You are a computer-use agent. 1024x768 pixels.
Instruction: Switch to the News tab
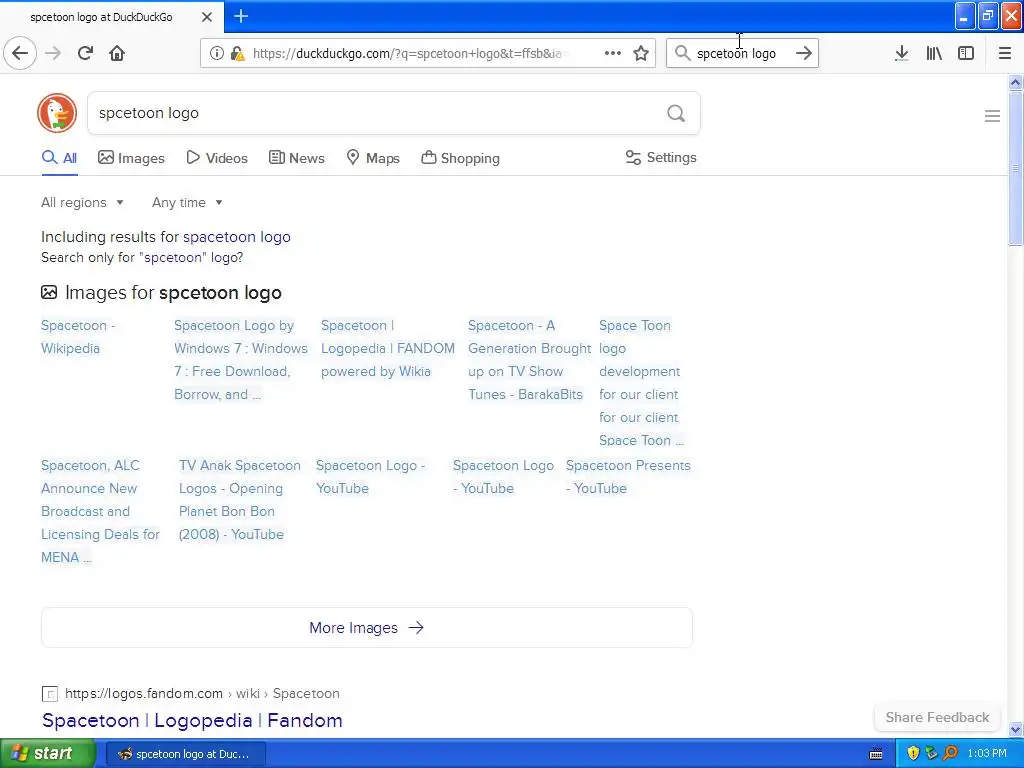[x=297, y=158]
